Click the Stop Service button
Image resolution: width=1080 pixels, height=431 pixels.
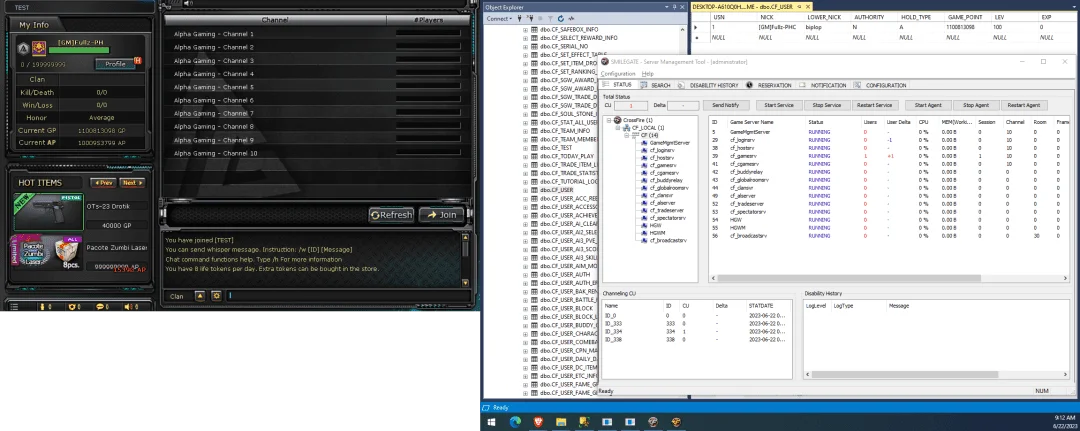(x=827, y=105)
